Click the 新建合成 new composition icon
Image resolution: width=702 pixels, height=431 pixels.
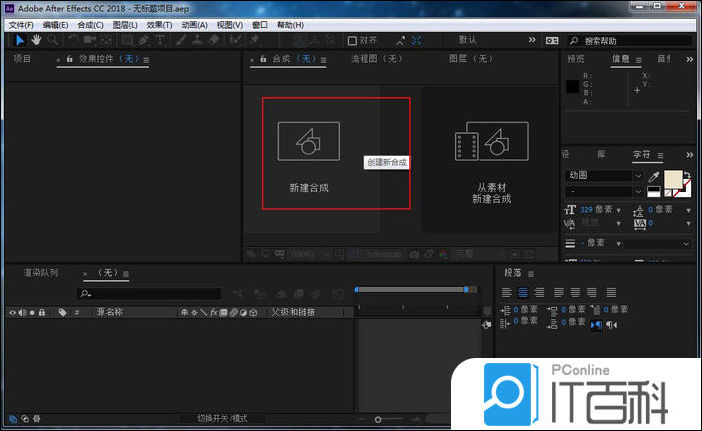(308, 141)
